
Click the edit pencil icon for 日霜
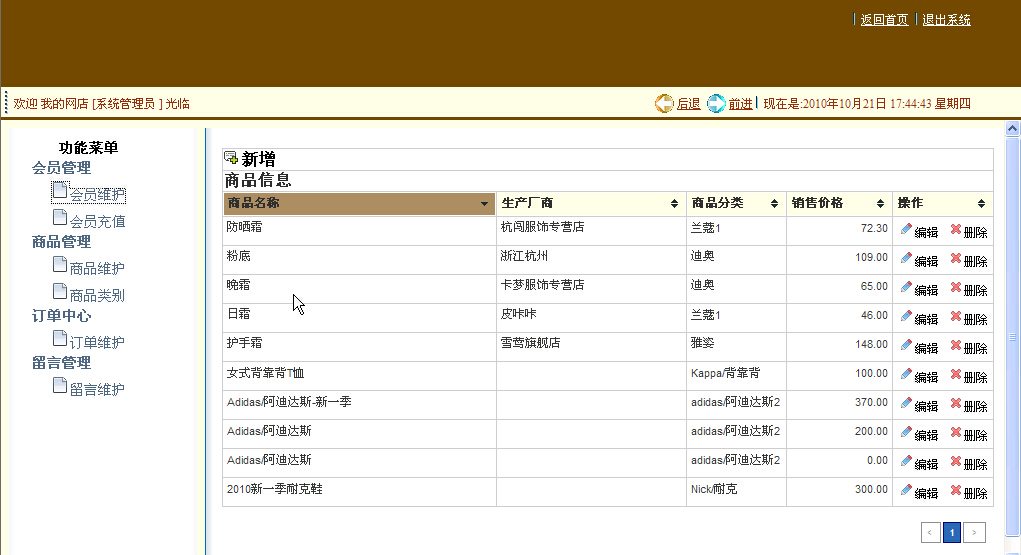[x=906, y=316]
